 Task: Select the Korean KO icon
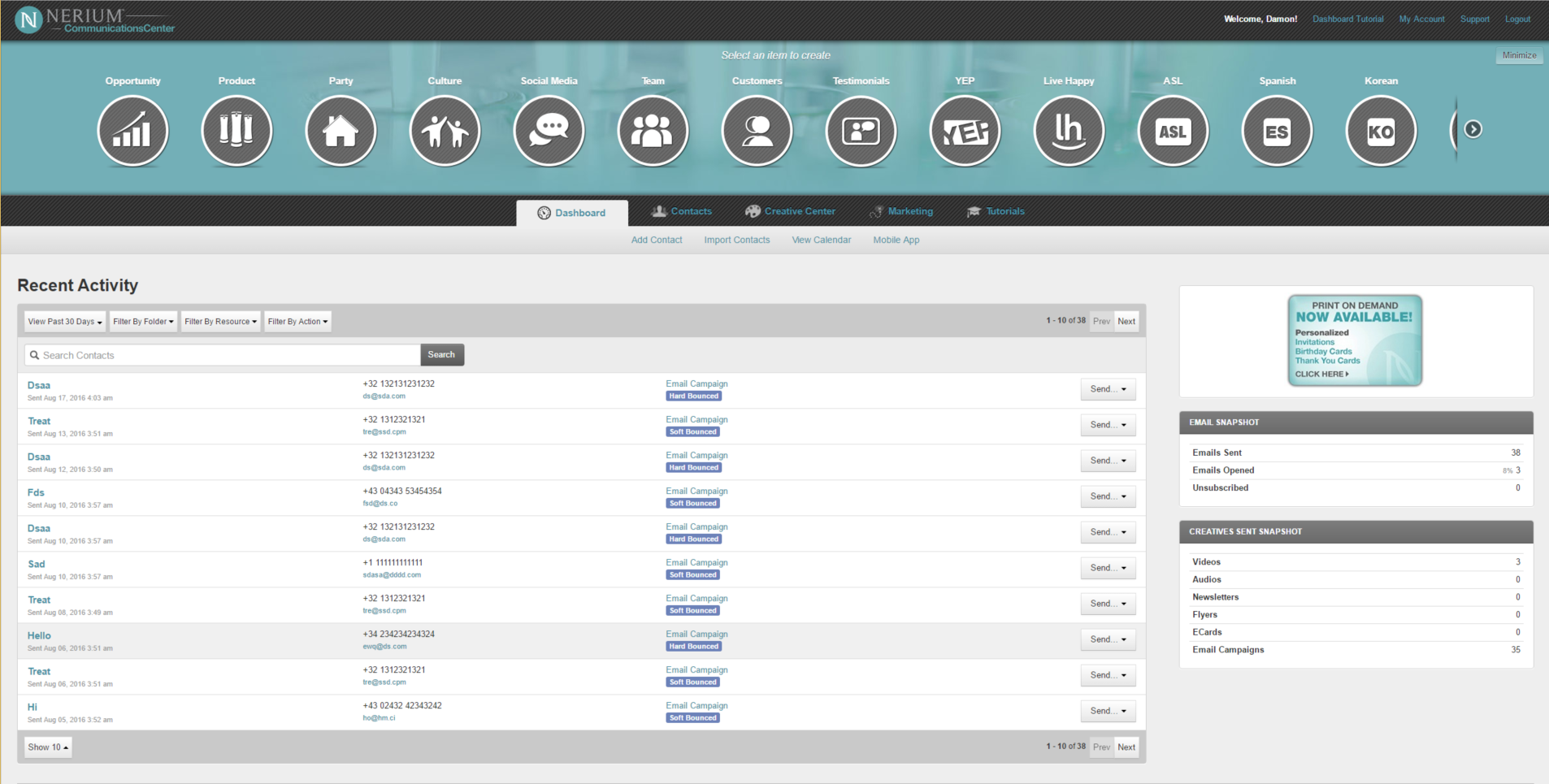(1381, 131)
